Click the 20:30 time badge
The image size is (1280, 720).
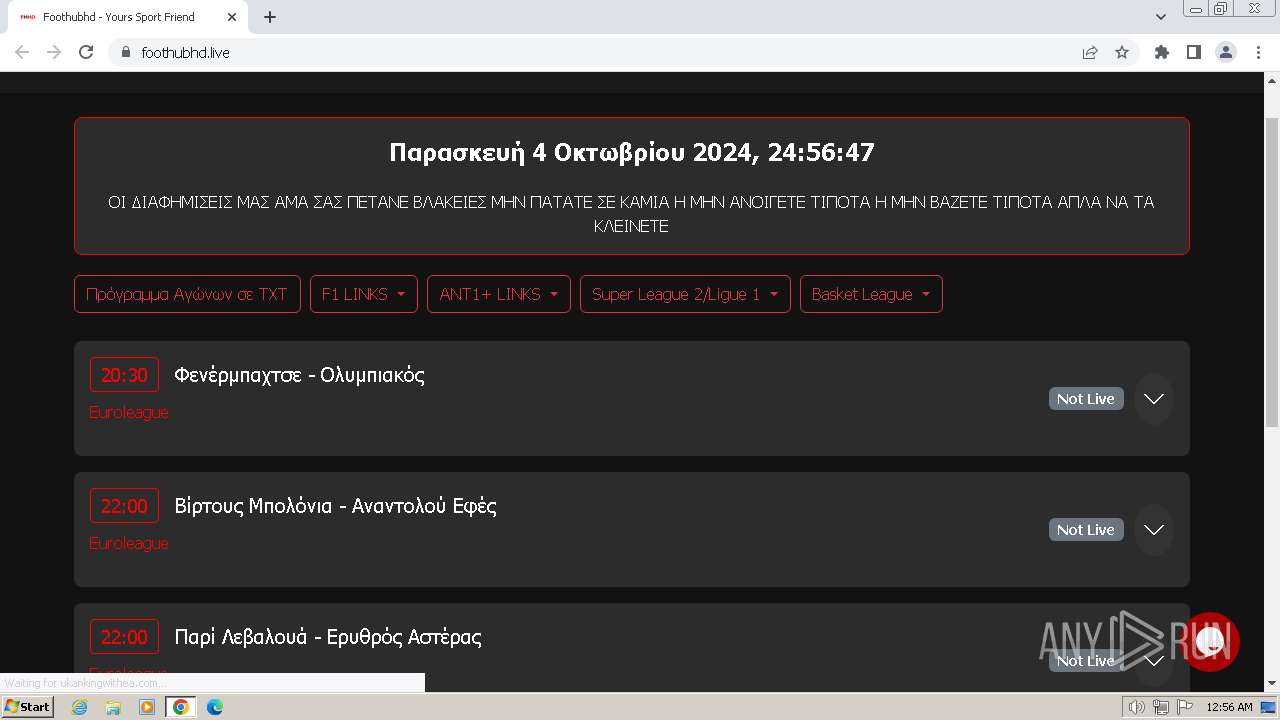pos(124,375)
